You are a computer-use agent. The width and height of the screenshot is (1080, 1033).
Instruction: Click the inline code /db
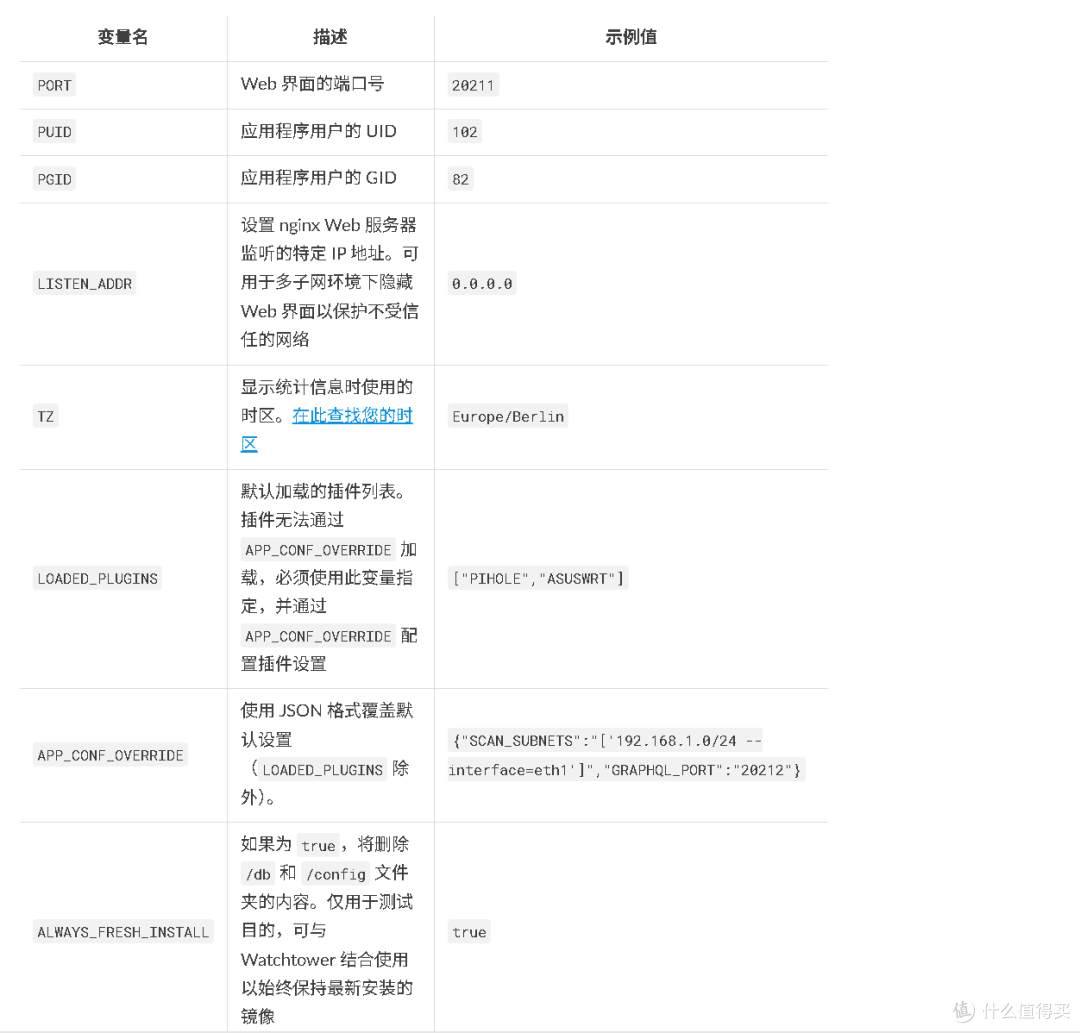tap(258, 874)
